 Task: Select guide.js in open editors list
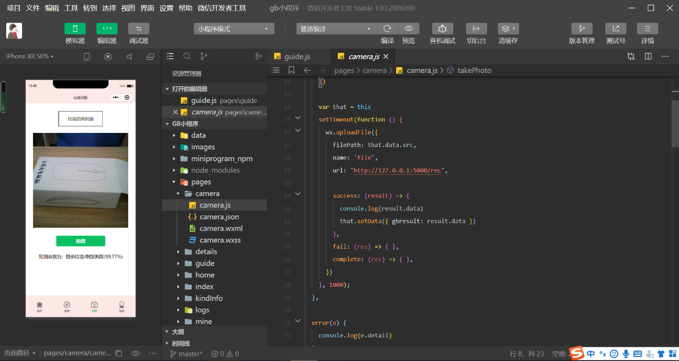point(214,100)
